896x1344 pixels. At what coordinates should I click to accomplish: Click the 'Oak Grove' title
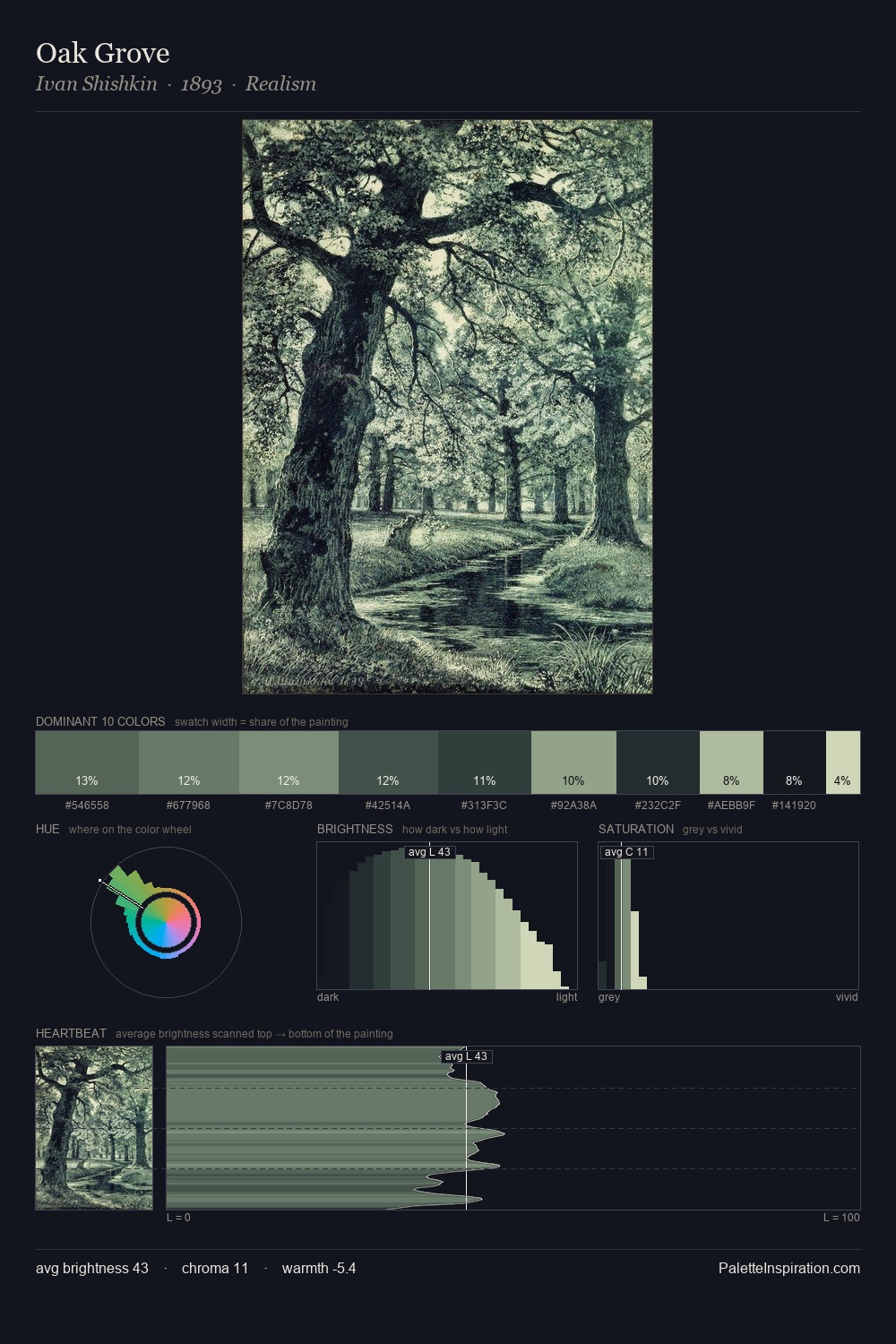point(103,53)
